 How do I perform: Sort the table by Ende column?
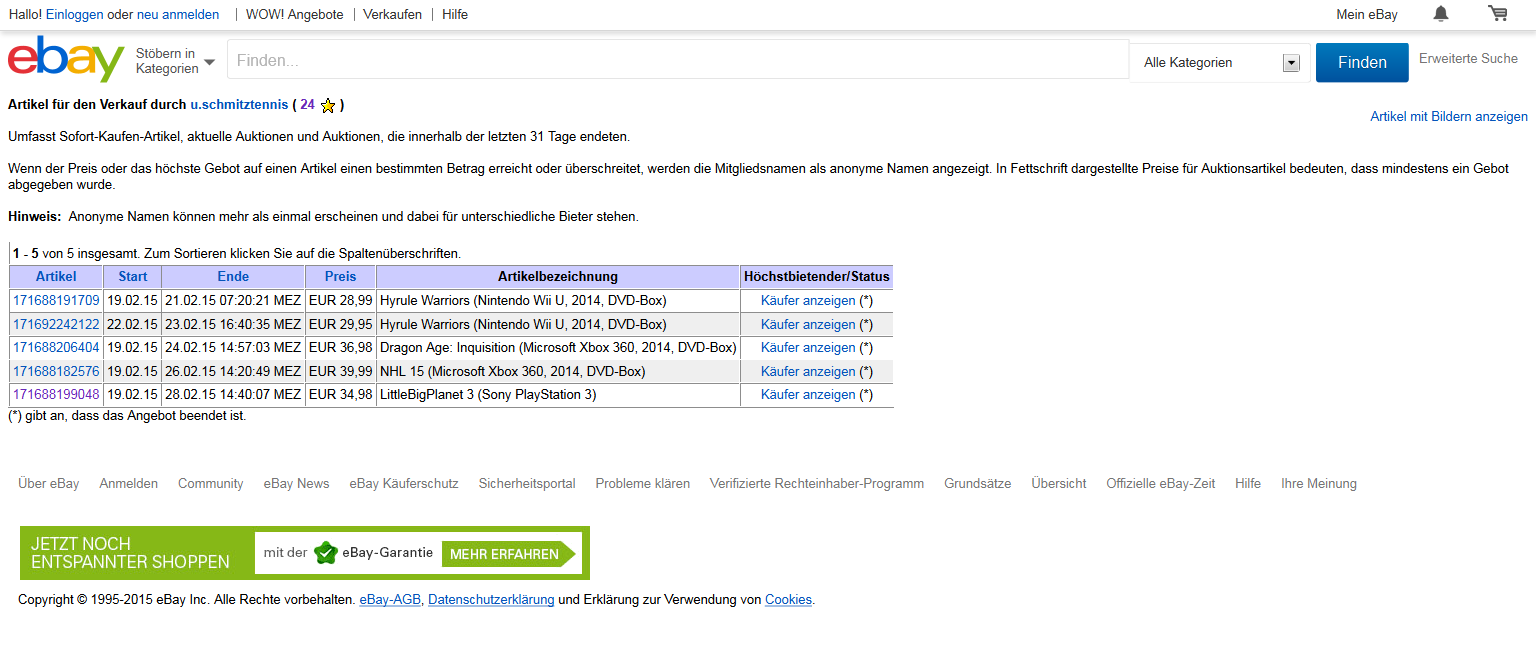pyautogui.click(x=233, y=277)
